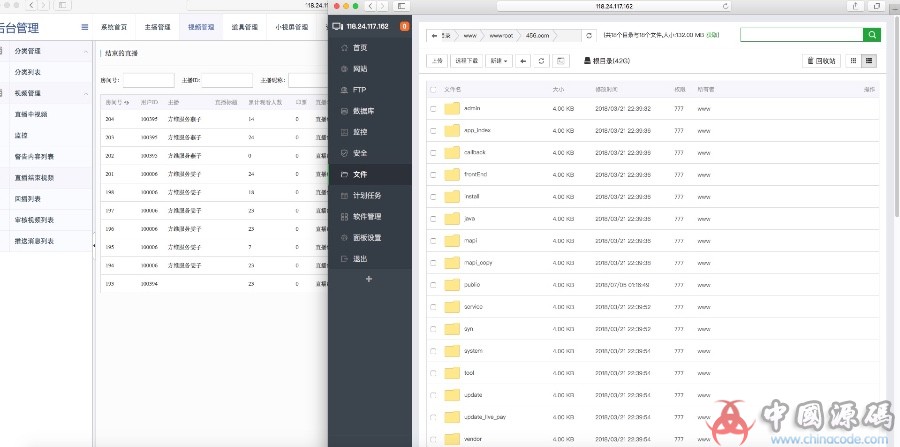Click 456.com breadcrumb segment
900x447 pixels.
[x=537, y=36]
